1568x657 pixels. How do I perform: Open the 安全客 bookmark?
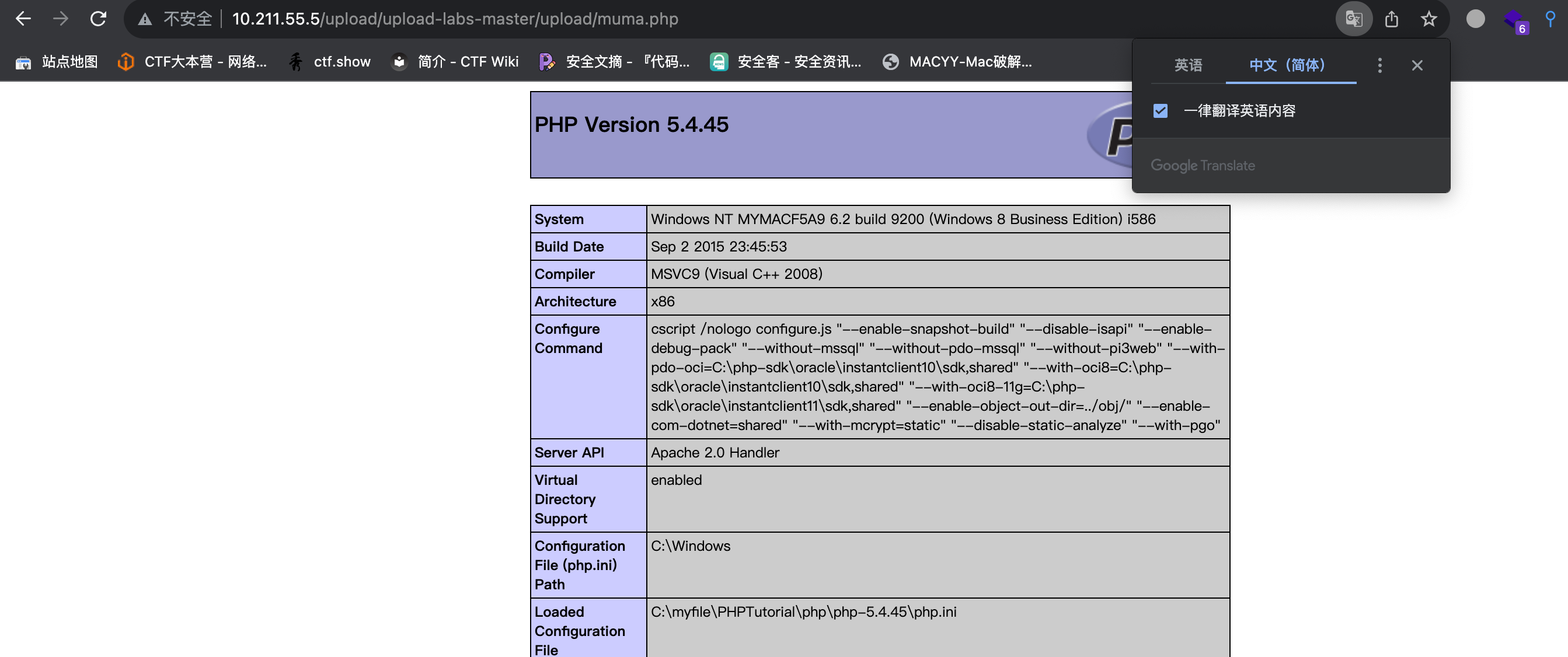coord(785,61)
